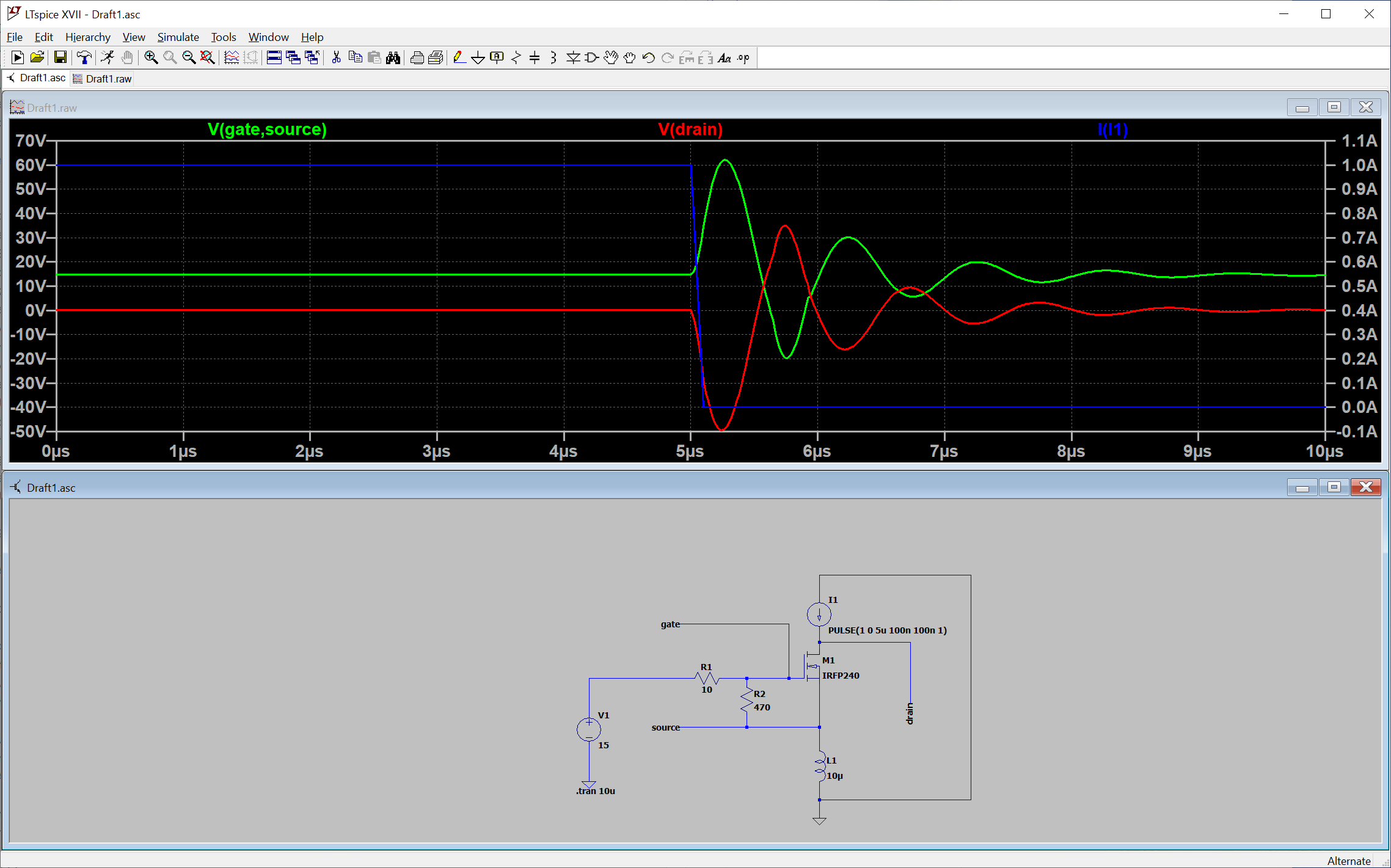Click the 0V left axis label
The image size is (1391, 868).
pos(35,310)
